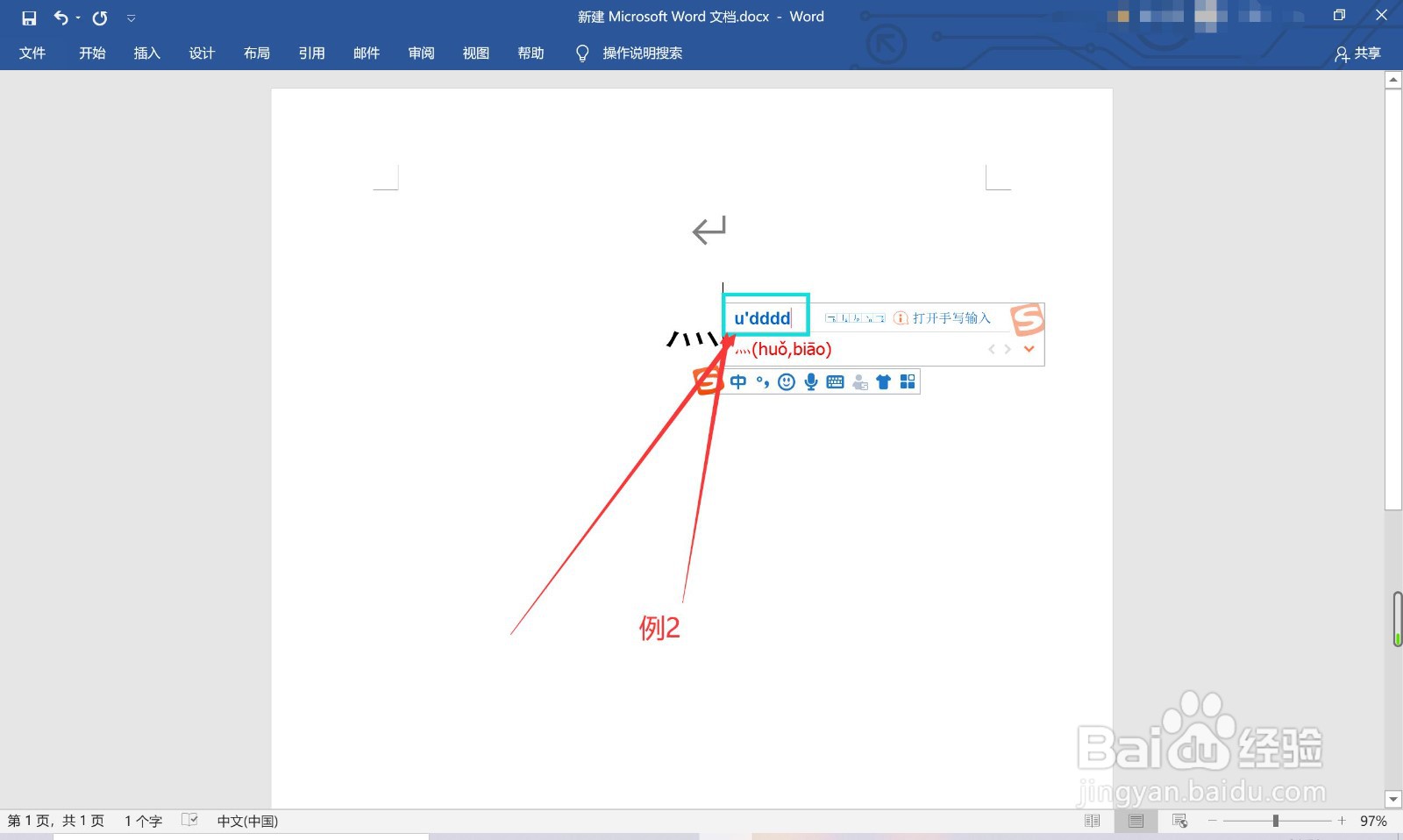
Task: Switch to the 插入 ribbon tab
Action: pyautogui.click(x=146, y=53)
